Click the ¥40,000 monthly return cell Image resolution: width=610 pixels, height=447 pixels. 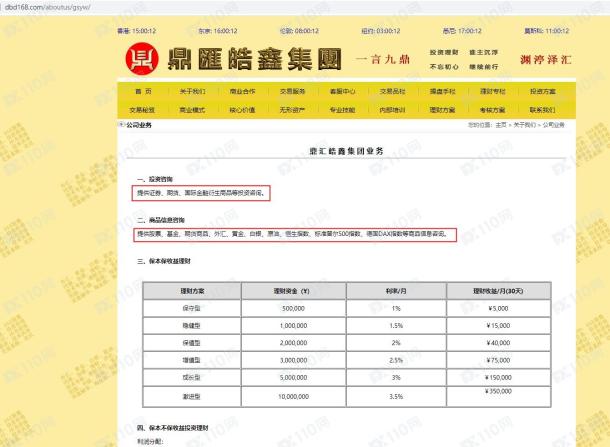pyautogui.click(x=498, y=343)
